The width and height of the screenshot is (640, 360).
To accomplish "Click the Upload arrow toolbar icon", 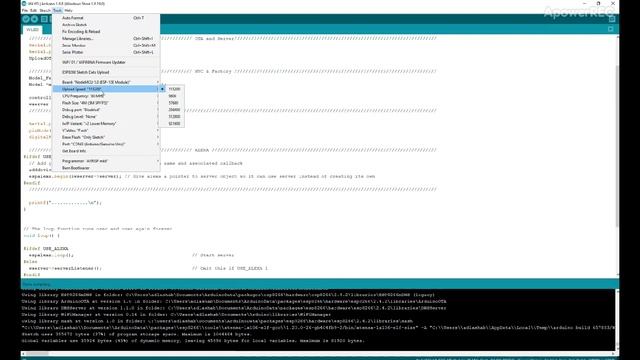I will click(35, 19).
